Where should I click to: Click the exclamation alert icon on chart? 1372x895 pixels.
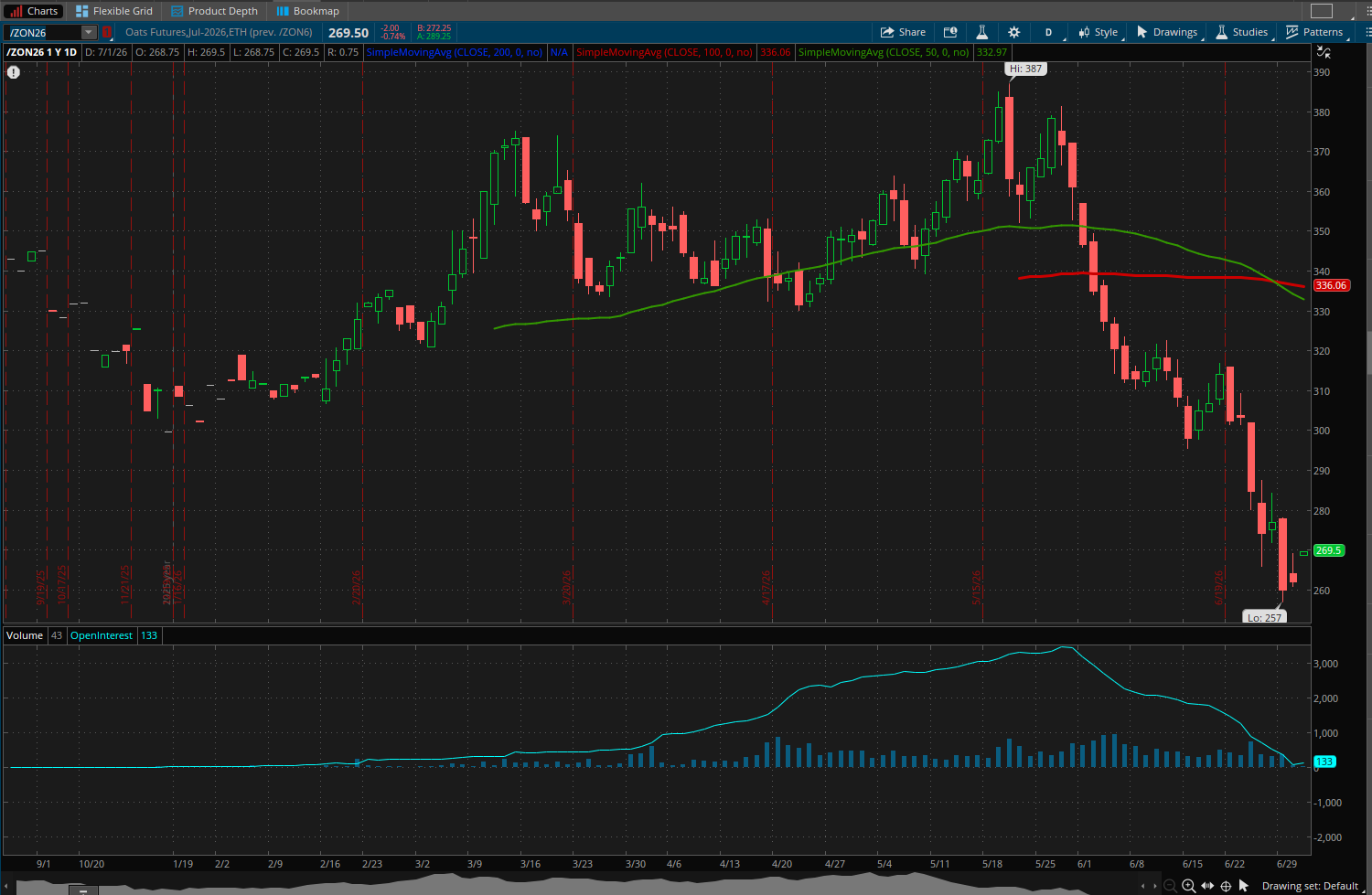tap(14, 71)
